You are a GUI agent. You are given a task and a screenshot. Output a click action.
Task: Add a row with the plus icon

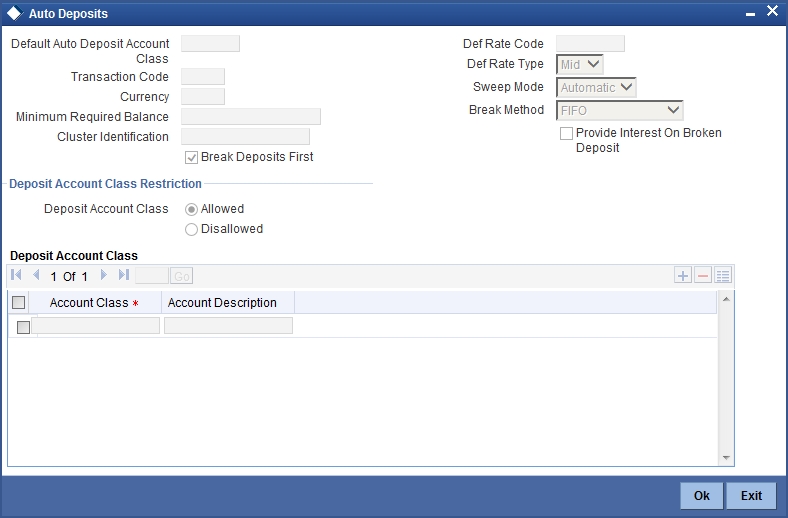click(x=682, y=275)
